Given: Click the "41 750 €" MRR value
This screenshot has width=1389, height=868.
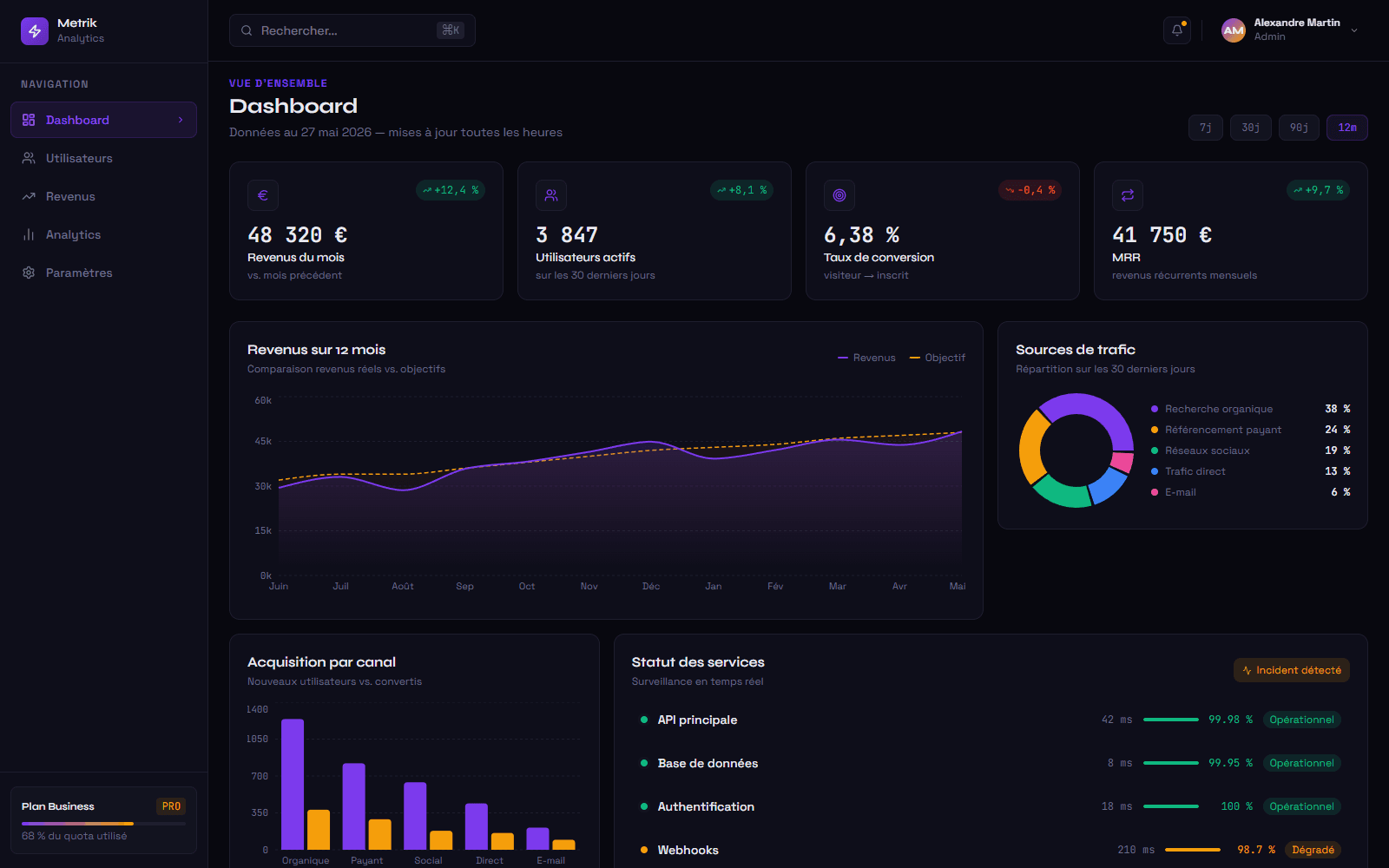Looking at the screenshot, I should click(1162, 235).
